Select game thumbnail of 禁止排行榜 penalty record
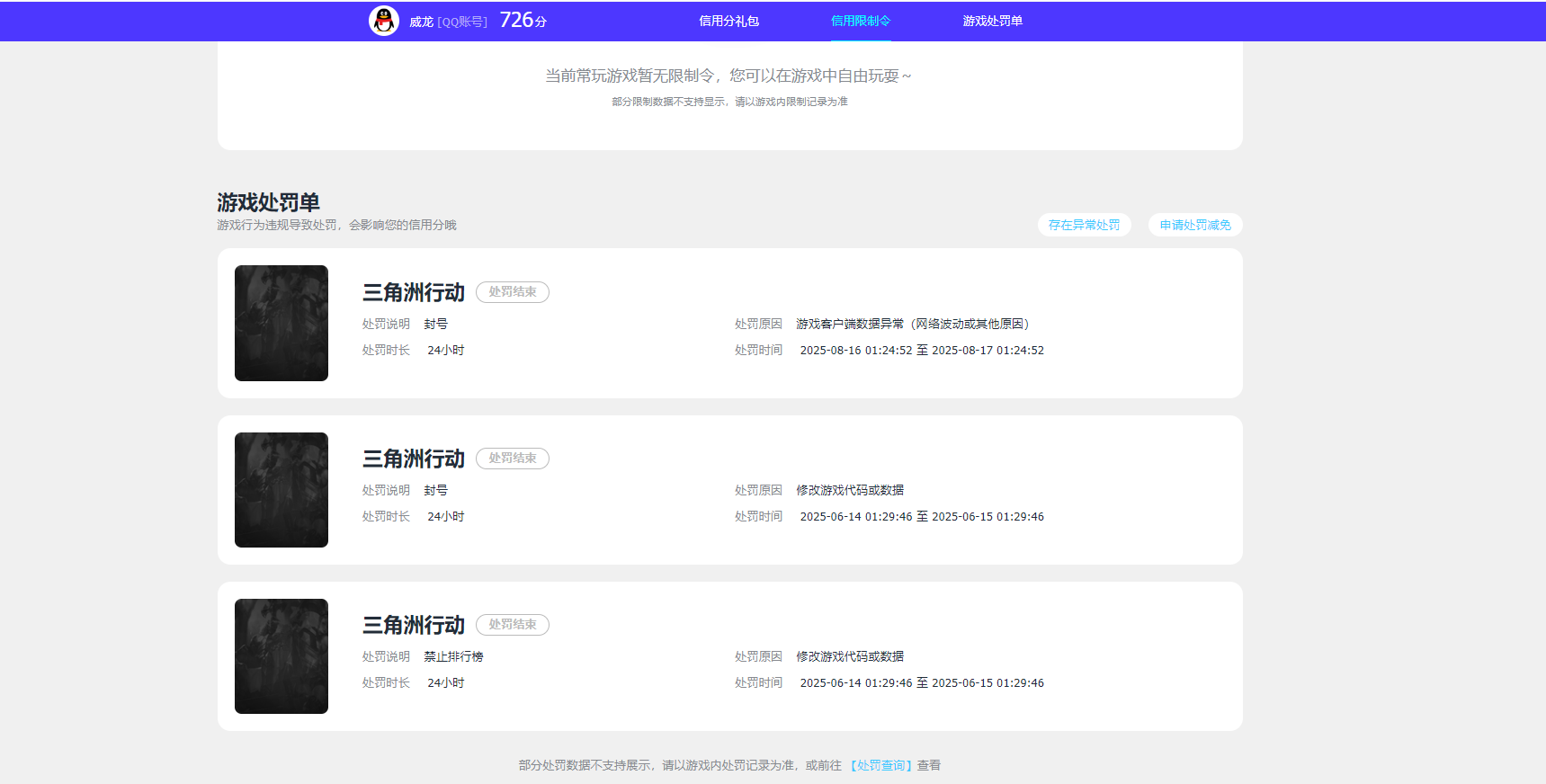Viewport: 1546px width, 784px height. click(x=281, y=656)
